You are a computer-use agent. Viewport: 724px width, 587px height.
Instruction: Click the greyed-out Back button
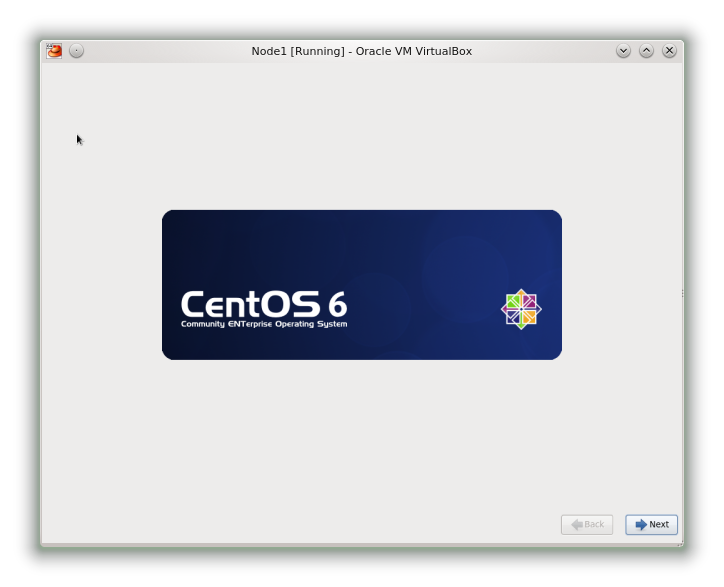pyautogui.click(x=586, y=524)
